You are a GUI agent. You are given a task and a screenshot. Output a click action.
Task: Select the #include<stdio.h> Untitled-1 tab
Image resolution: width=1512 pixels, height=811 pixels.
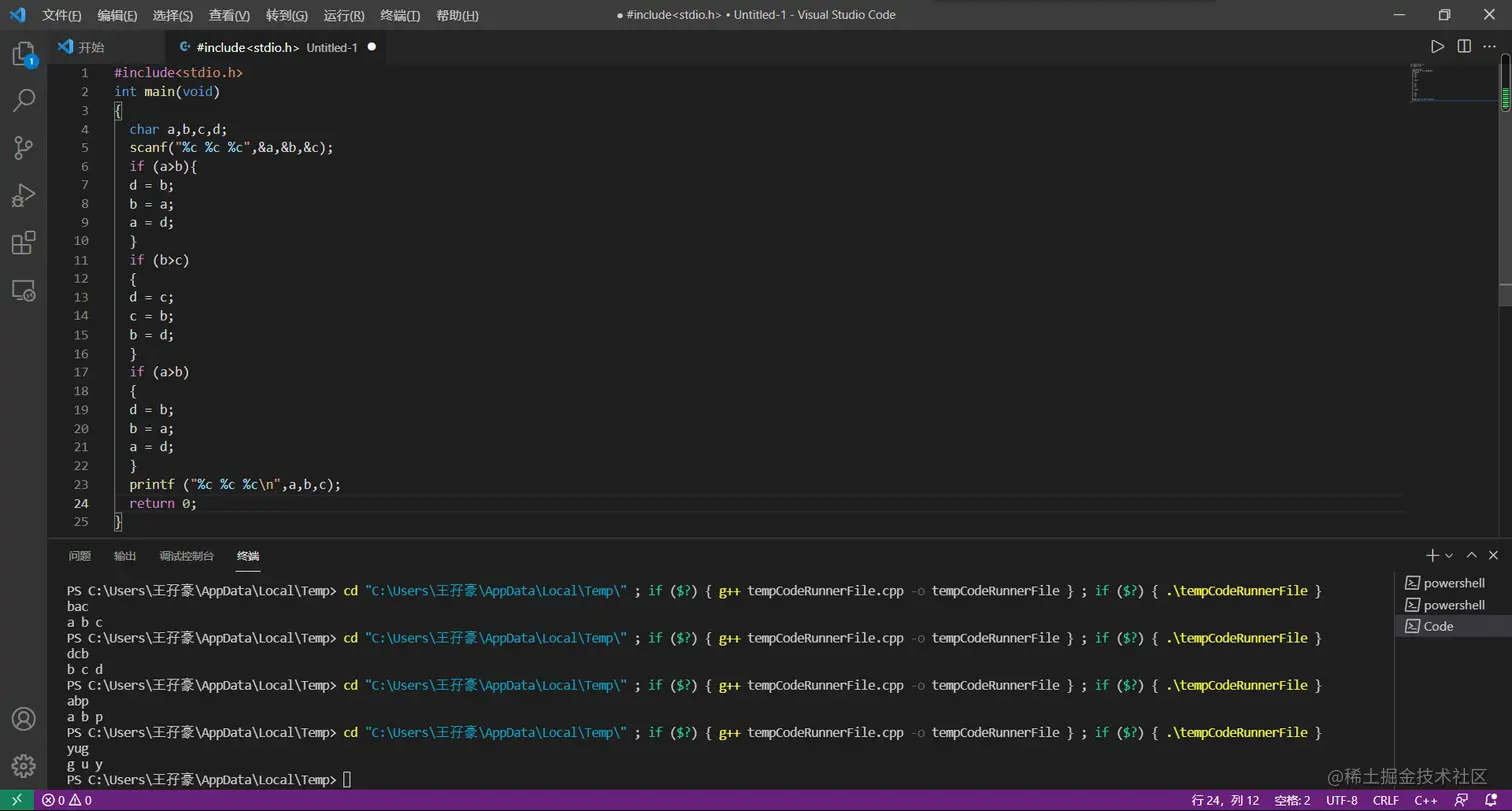pos(276,47)
